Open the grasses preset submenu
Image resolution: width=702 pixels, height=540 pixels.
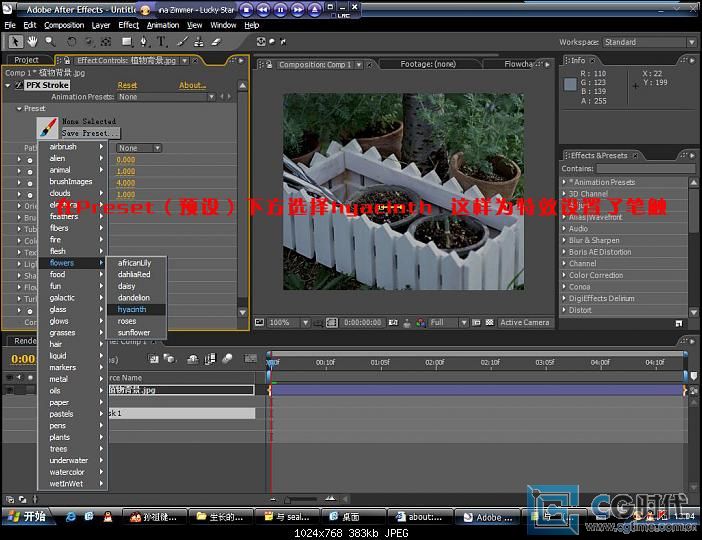73,333
